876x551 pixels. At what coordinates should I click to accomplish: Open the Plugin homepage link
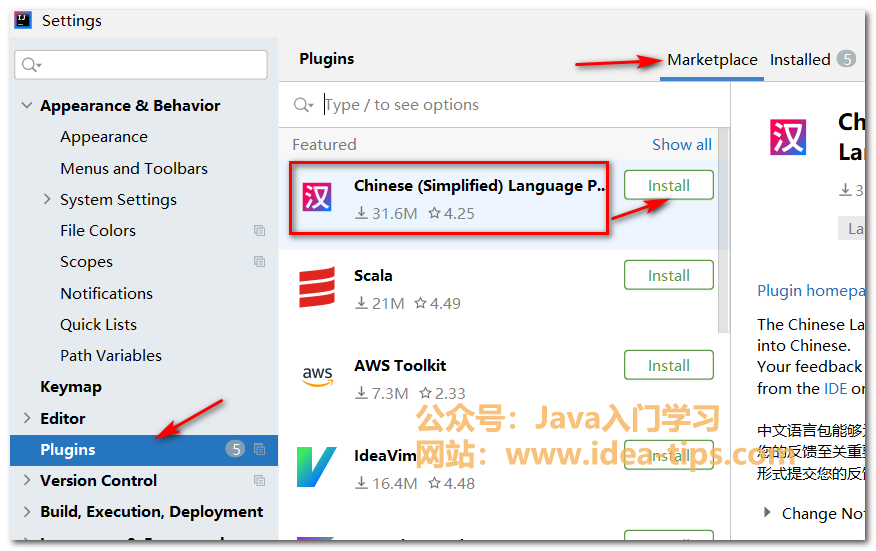coord(811,291)
